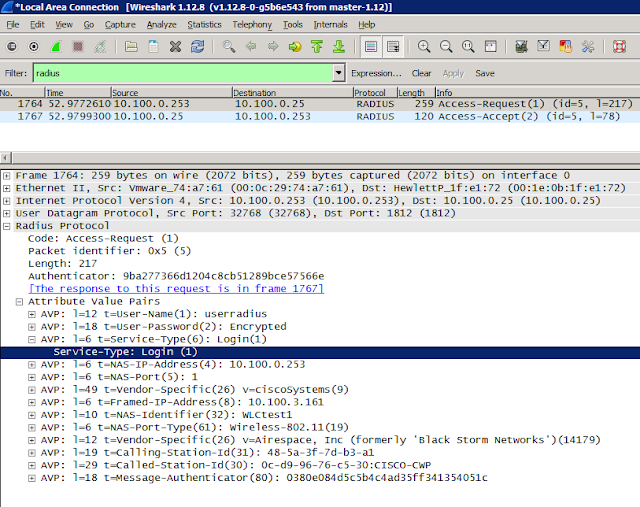Open the capture interfaces list icon

click(x=12, y=47)
